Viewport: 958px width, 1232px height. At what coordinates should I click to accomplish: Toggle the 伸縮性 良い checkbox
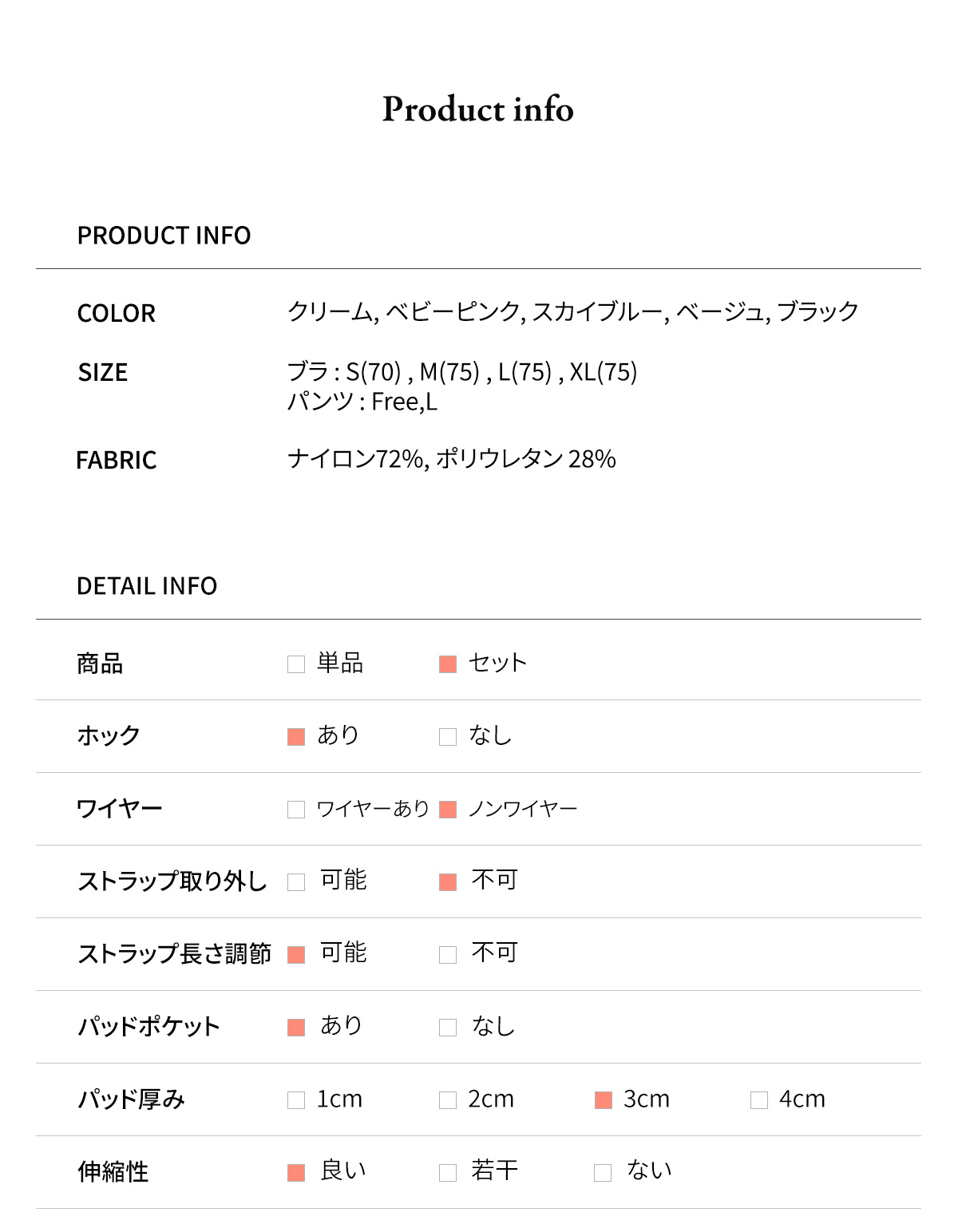click(x=296, y=1173)
